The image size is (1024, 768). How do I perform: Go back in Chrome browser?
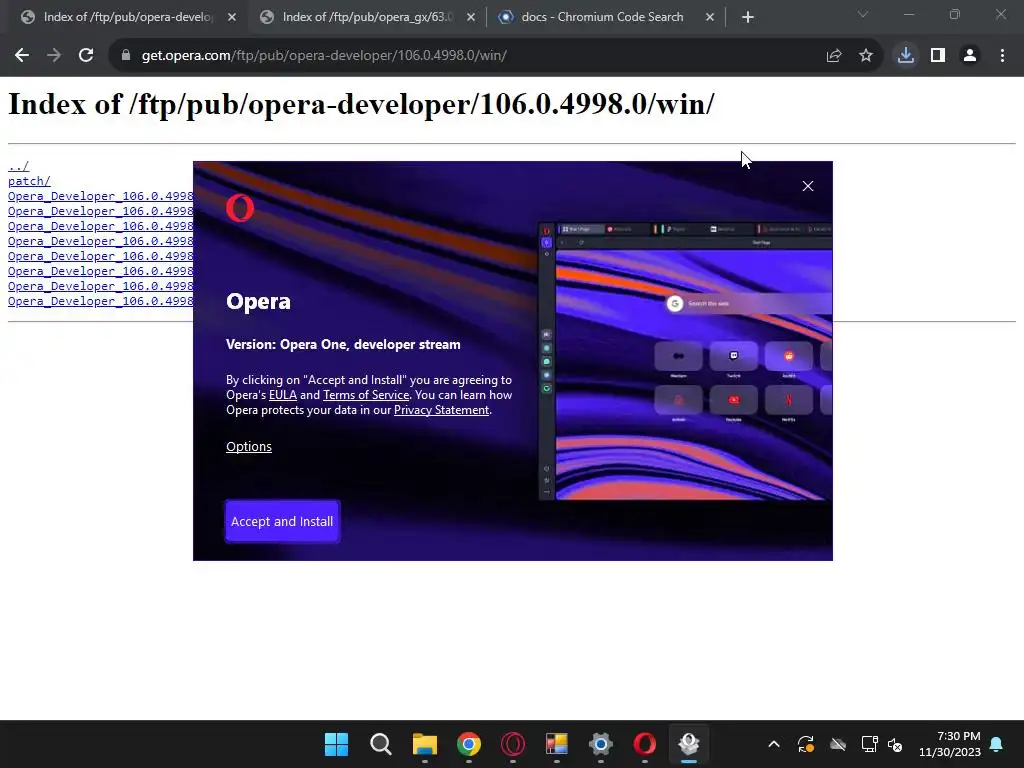tap(22, 56)
